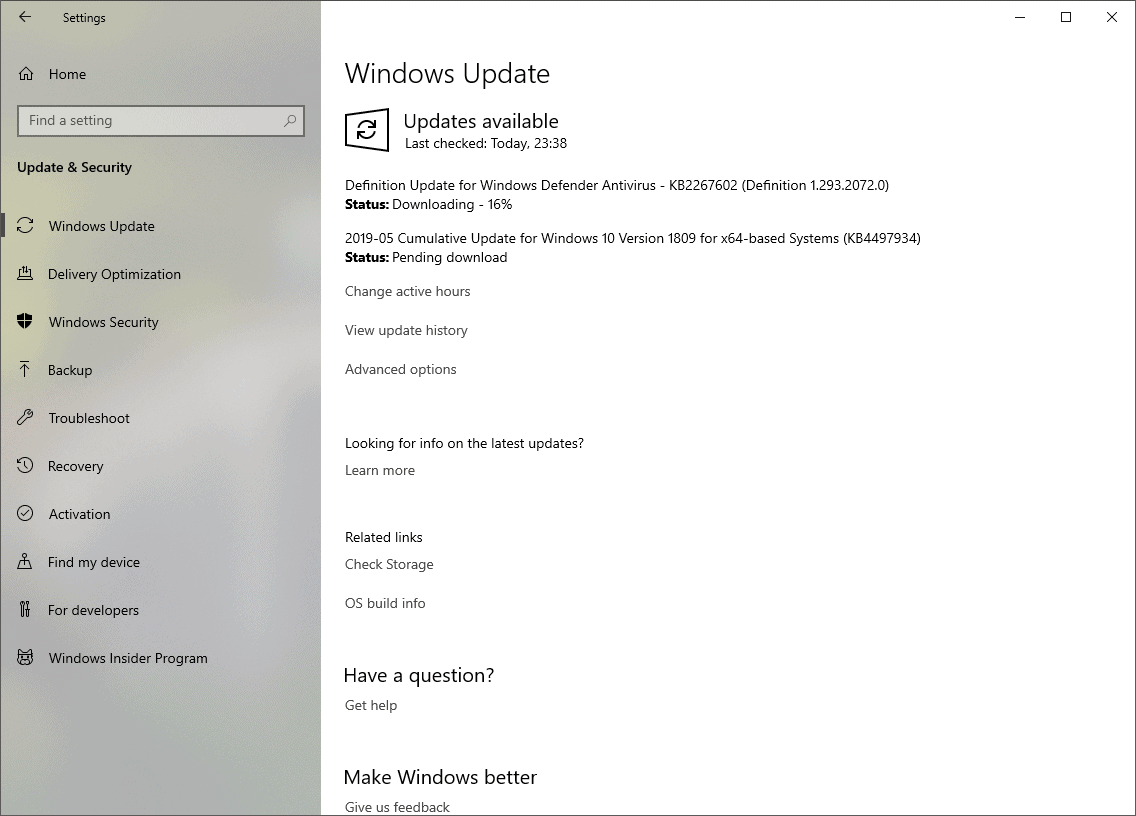Click Change active hours link

pos(407,291)
